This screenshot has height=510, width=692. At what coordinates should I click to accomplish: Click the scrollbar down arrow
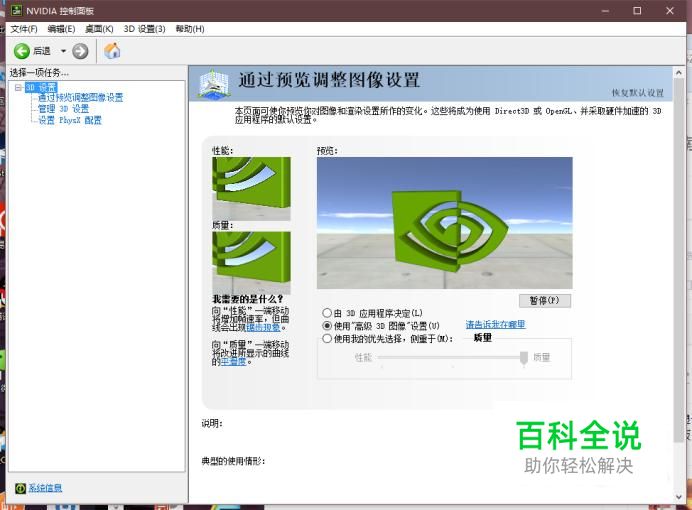679,497
